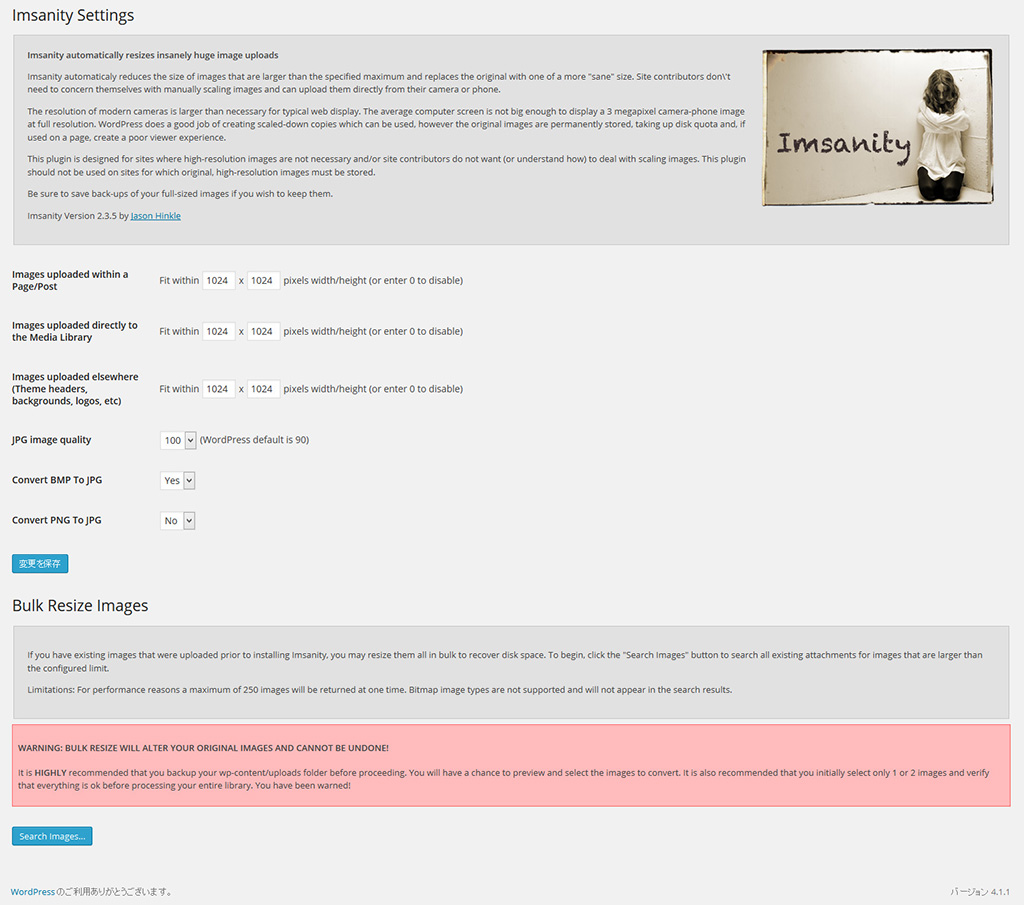This screenshot has width=1024, height=905.
Task: Click the Bulk Resize Images heading
Action: pyautogui.click(x=80, y=605)
